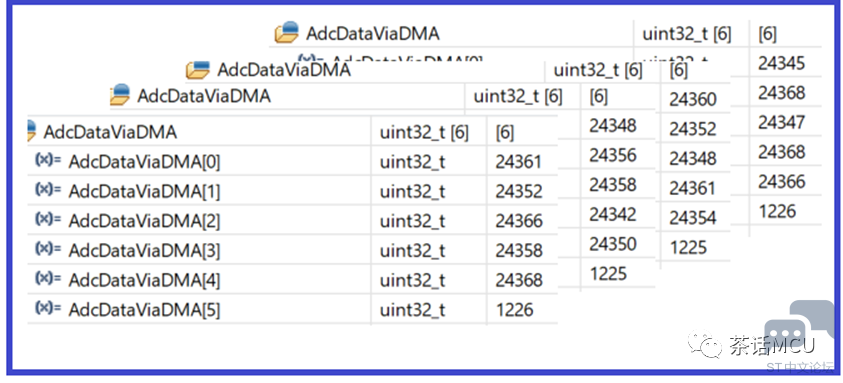Select the AdcDataViaDMA[5] row name
Viewport: 843px width, 383px height.
click(x=144, y=310)
